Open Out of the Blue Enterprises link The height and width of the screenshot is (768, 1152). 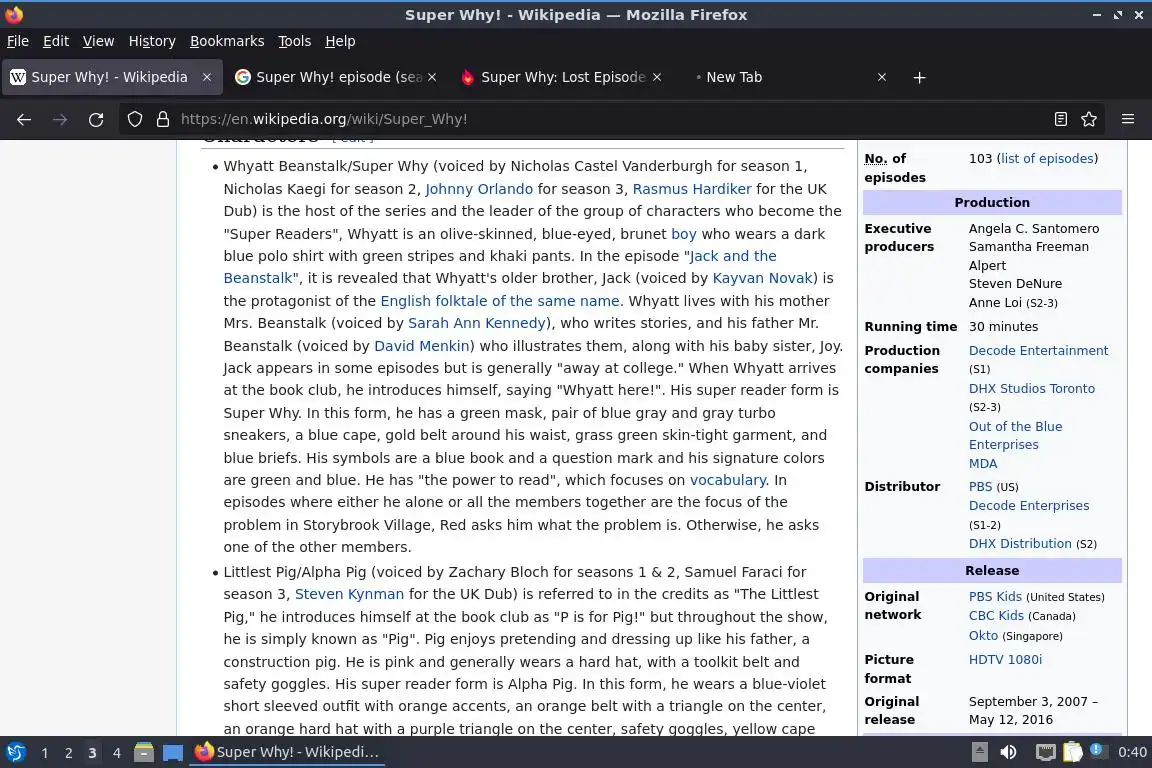click(1015, 435)
